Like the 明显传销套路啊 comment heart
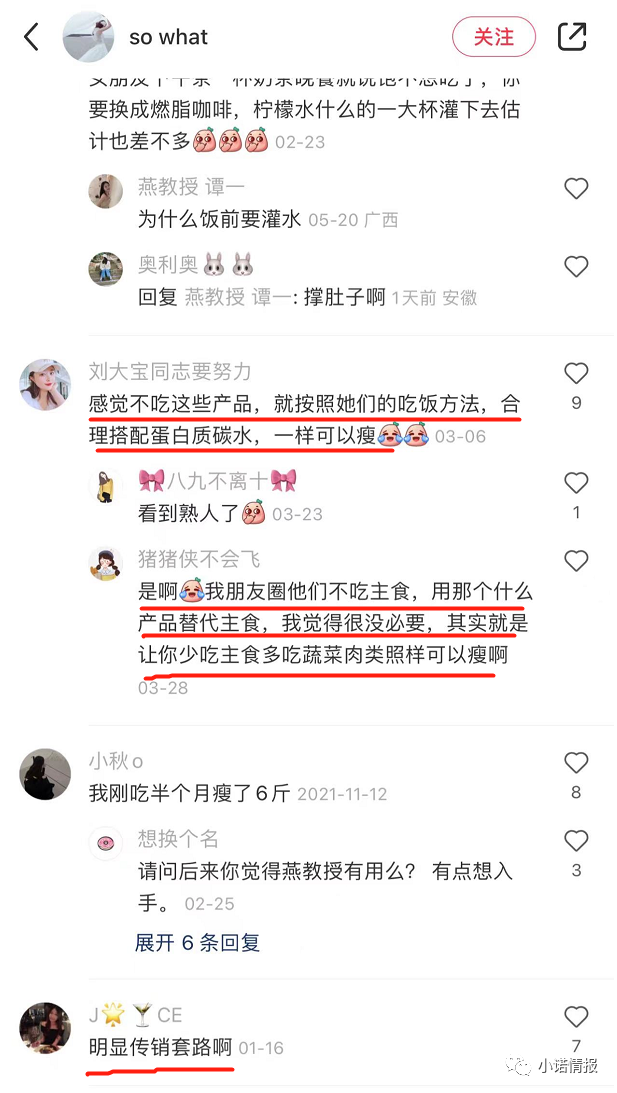617x1093 pixels. click(576, 1017)
